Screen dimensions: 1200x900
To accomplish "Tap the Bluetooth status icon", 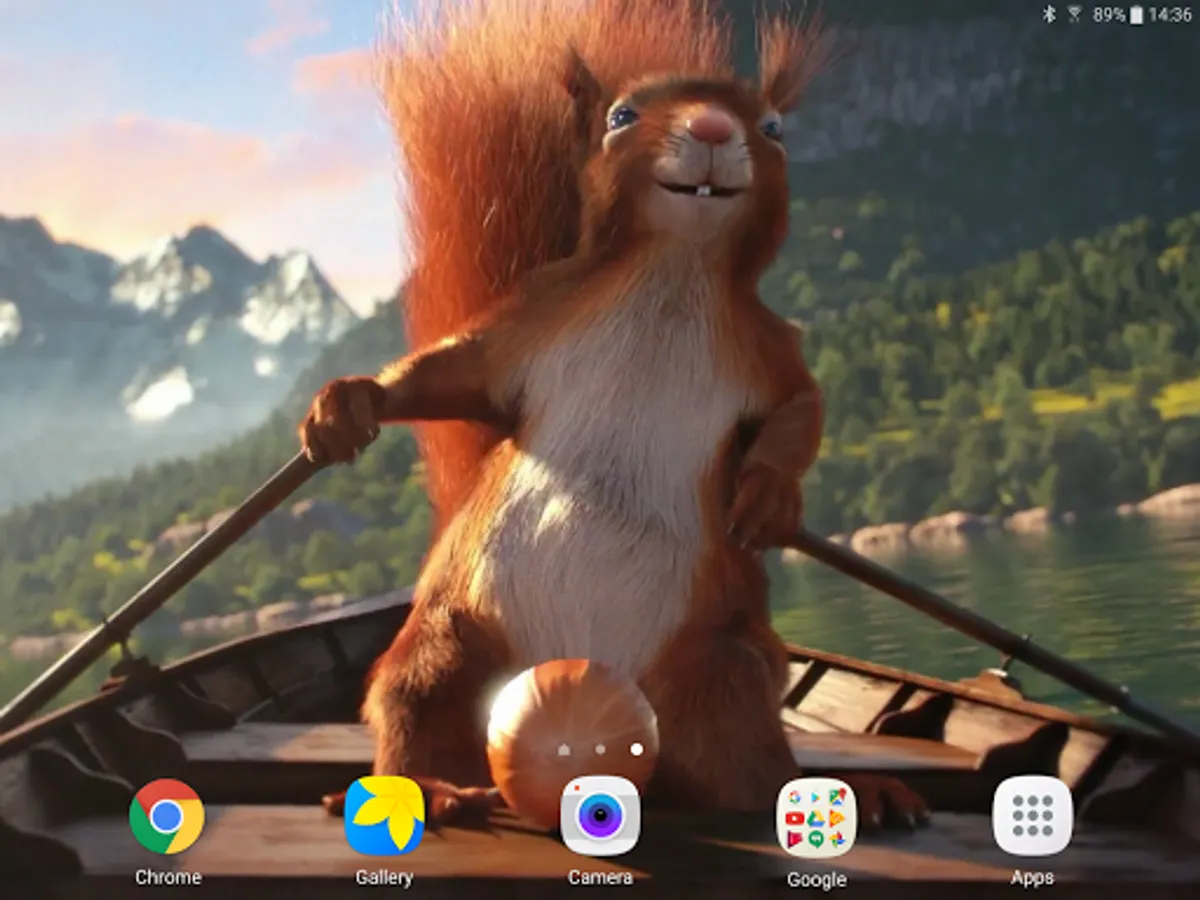I will 1049,14.
